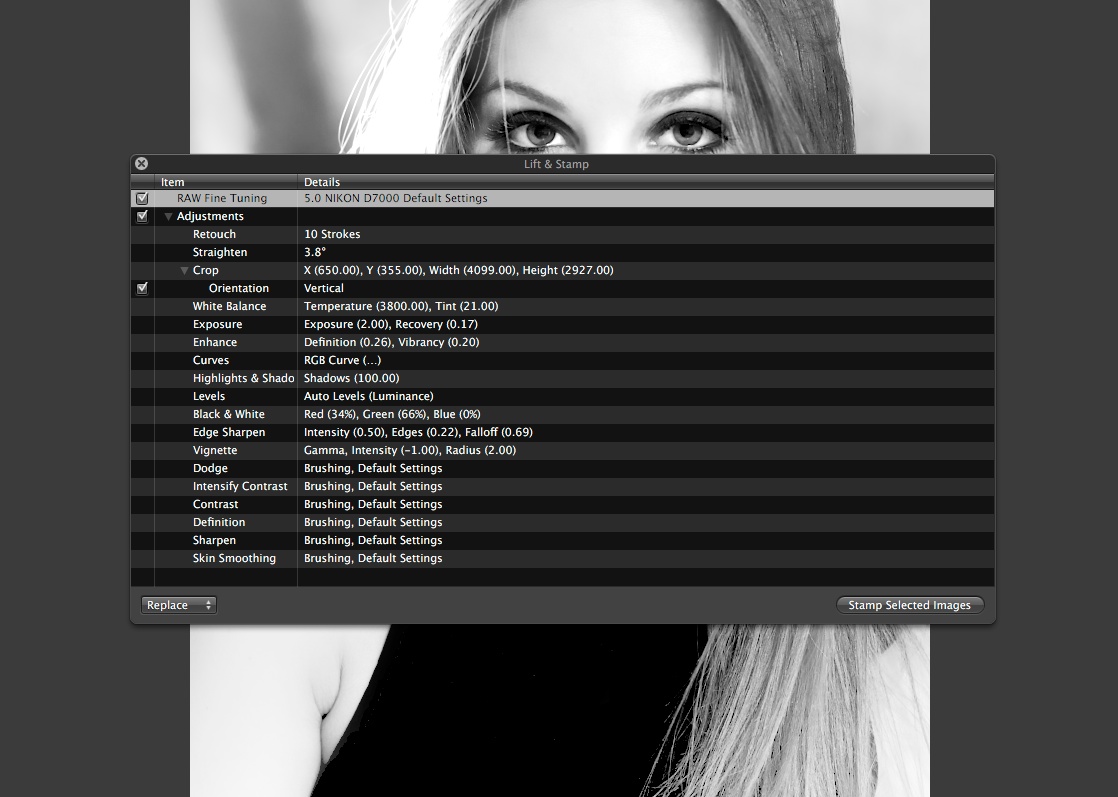Collapse the Adjustments disclosure triangle
This screenshot has width=1118, height=797.
[169, 217]
